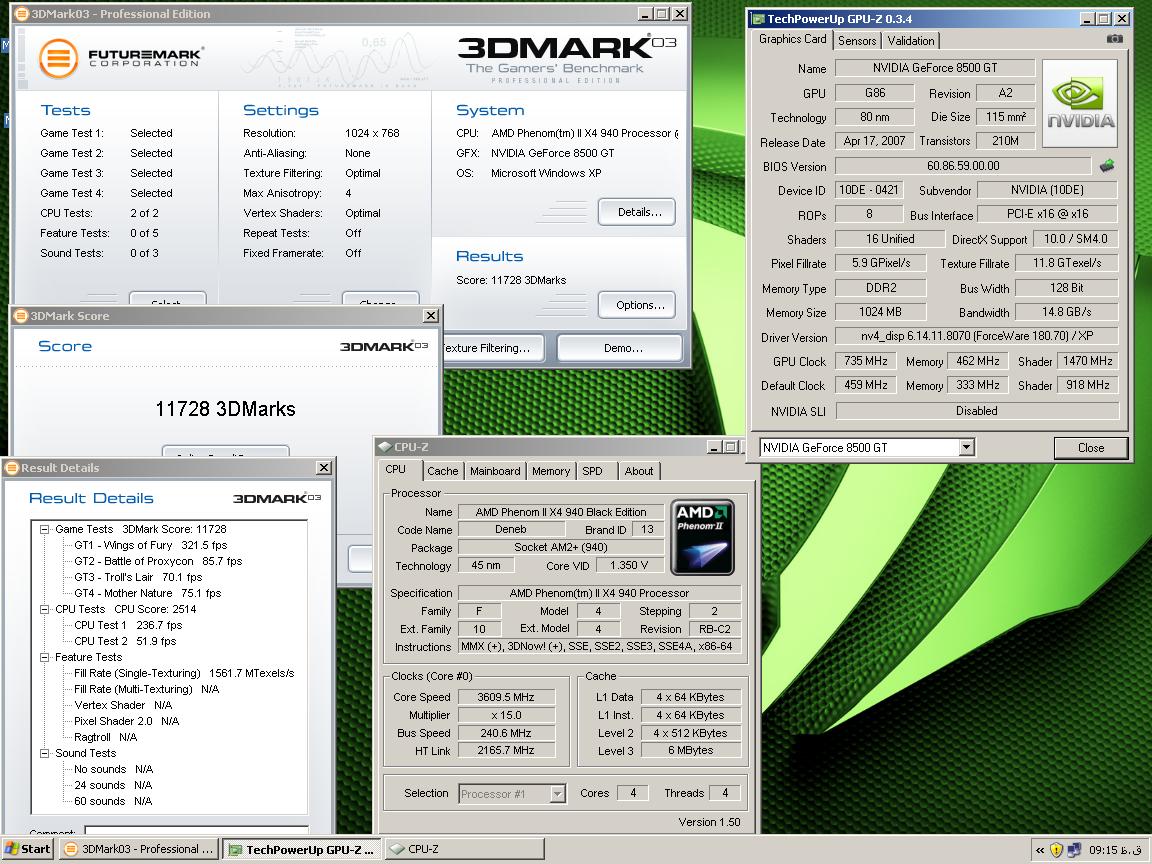Click the Windows Start button
Viewport: 1152px width, 864px height.
[28, 849]
